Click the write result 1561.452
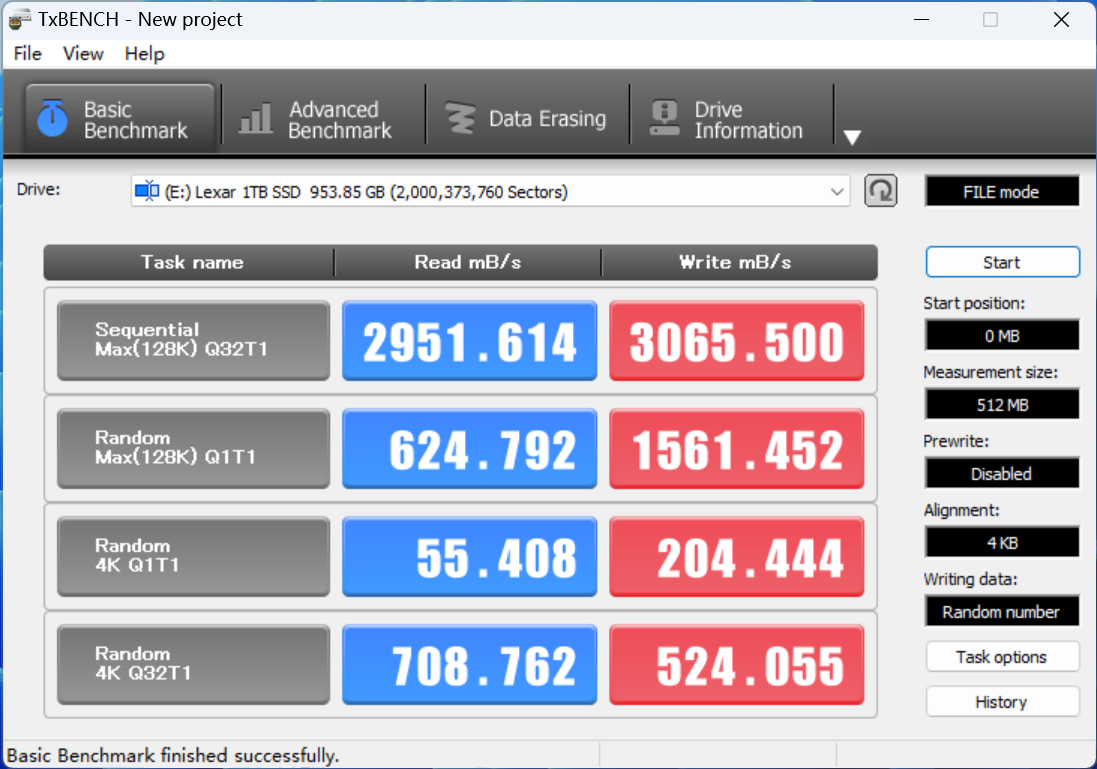This screenshot has height=769, width=1097. coord(737,449)
